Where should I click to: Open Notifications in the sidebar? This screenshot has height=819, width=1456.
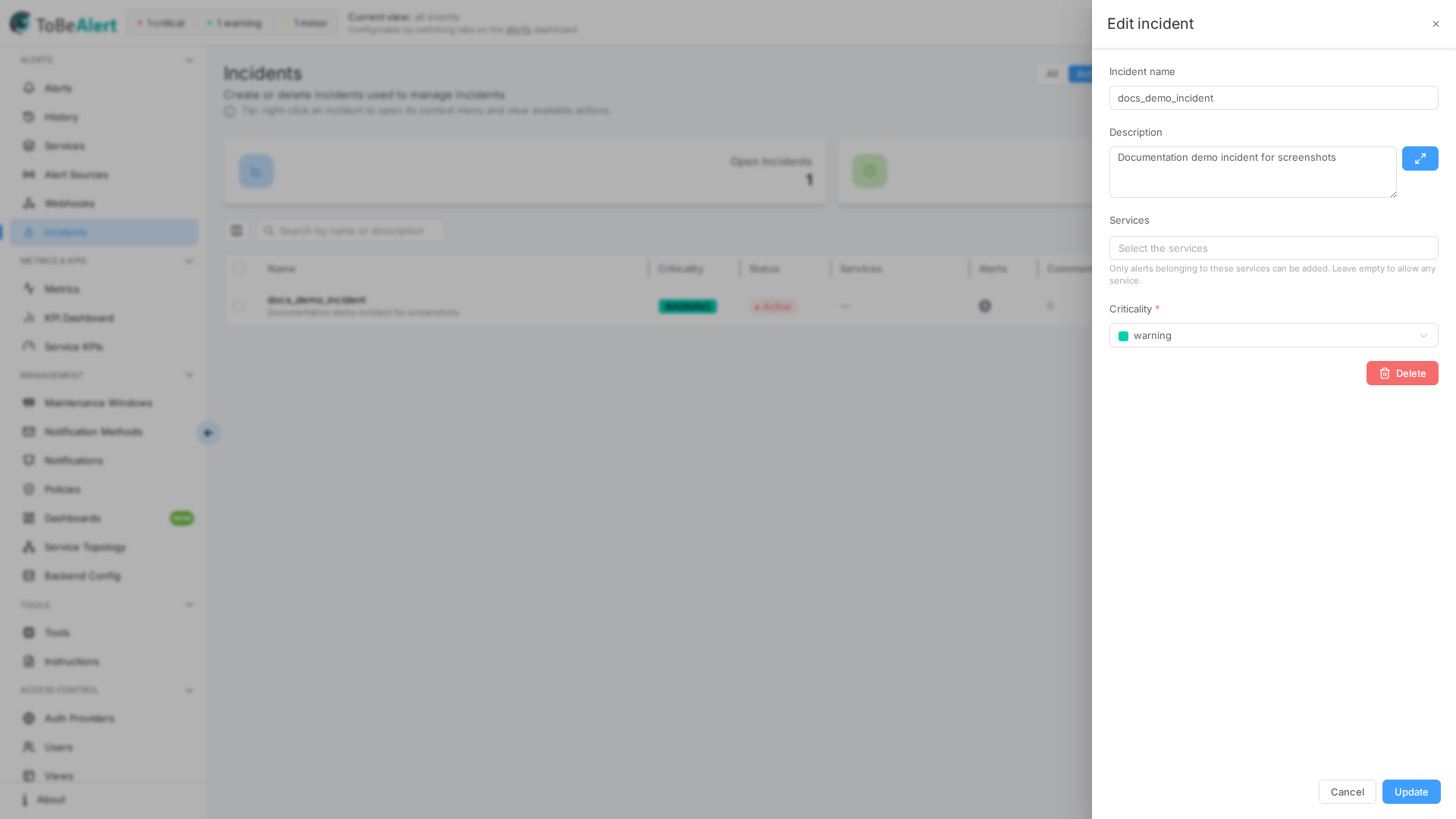(x=104, y=460)
